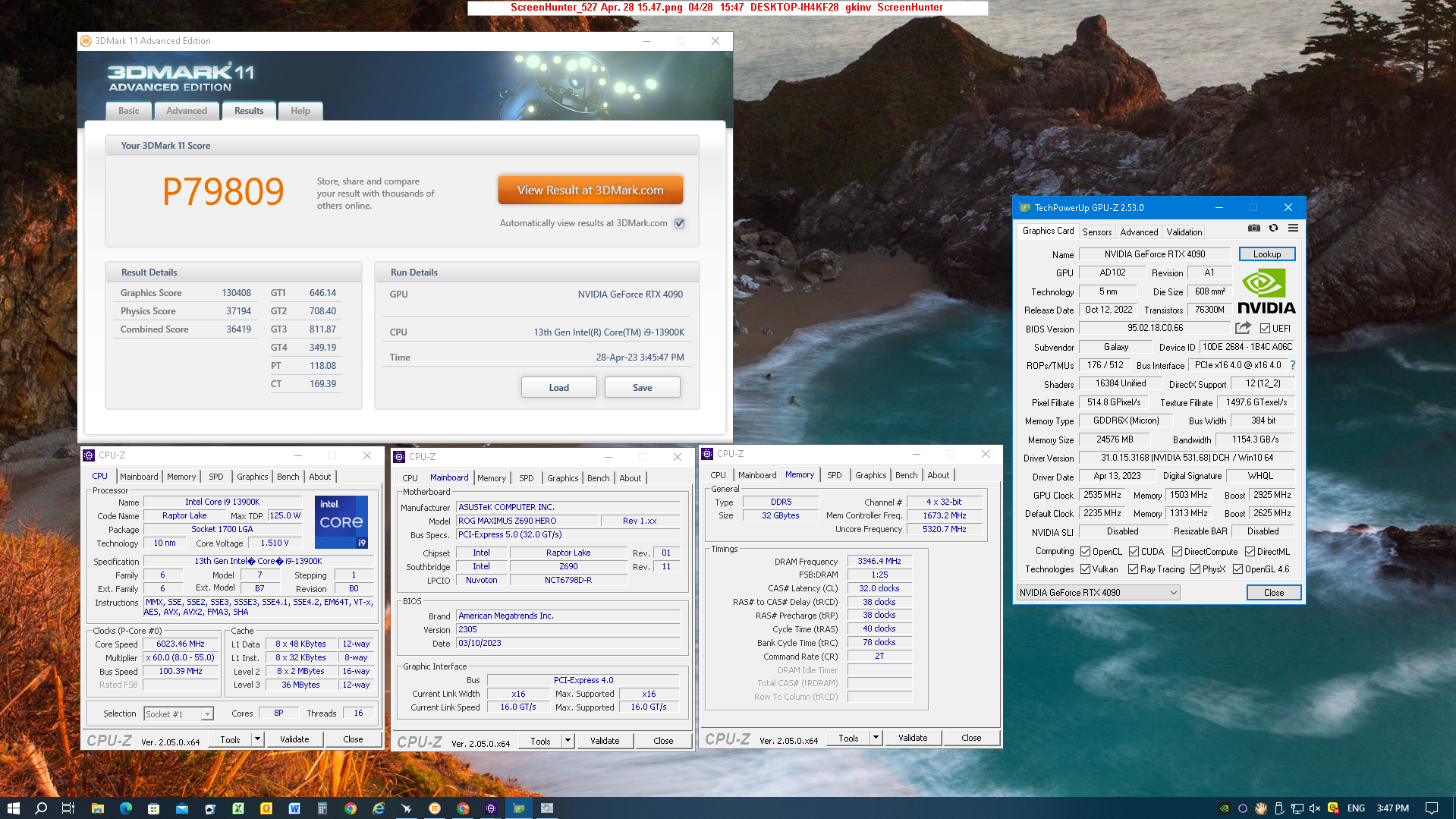
Task: Open the Socket #1 selection dropdown
Action: [x=178, y=714]
